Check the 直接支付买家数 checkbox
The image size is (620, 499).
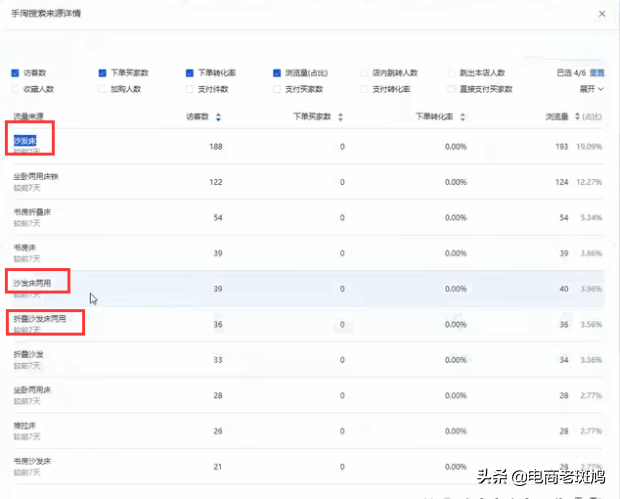451,89
